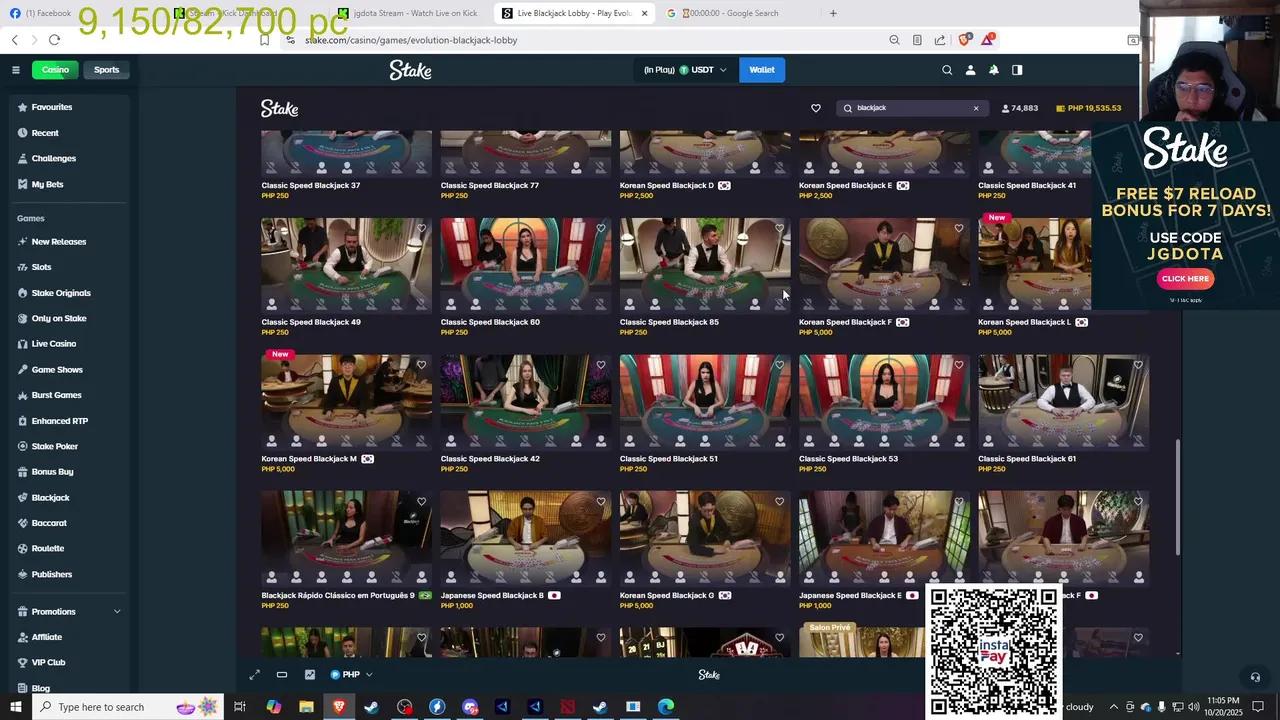Open the user profile icon
Screen dimensions: 1280x720
(x=970, y=70)
